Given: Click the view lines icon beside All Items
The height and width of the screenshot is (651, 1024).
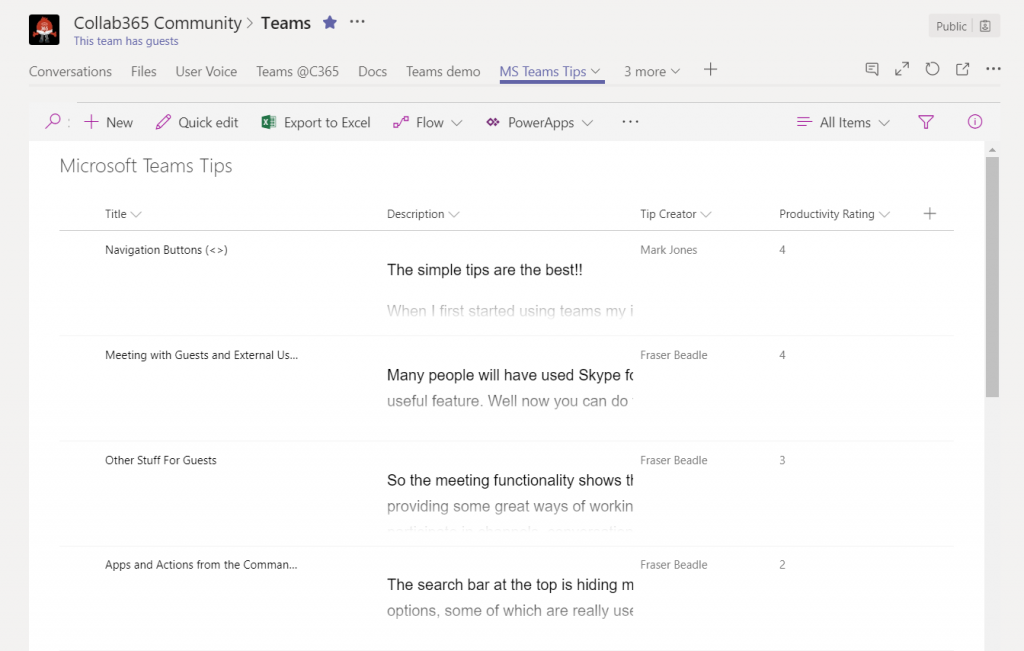Looking at the screenshot, I should 804,122.
